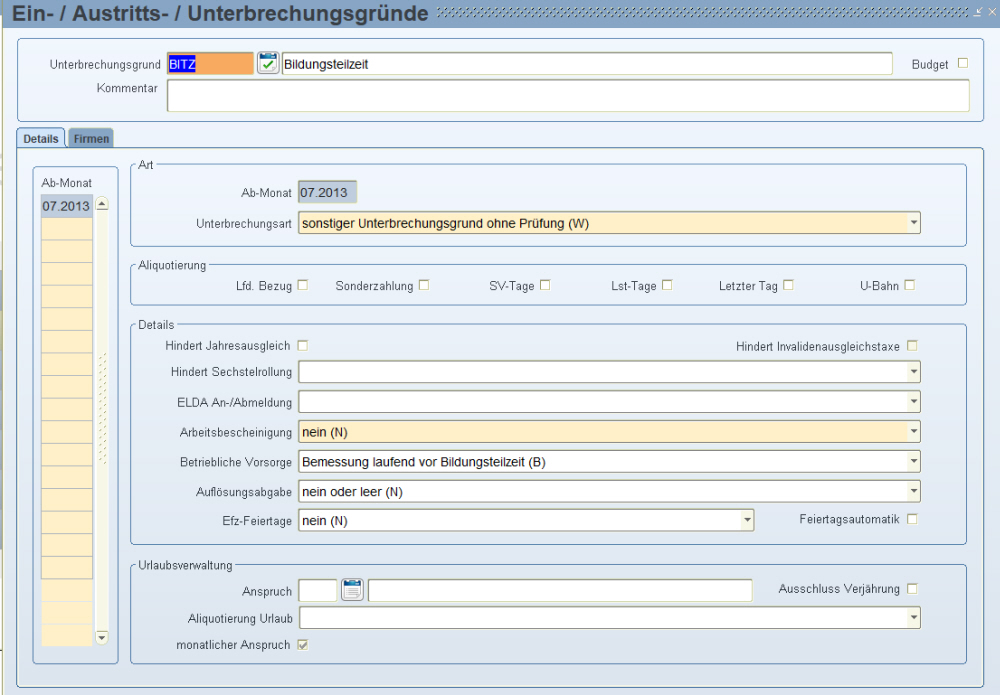Tick the Sonderzahlung checkbox
The height and width of the screenshot is (695, 1000).
coord(424,285)
